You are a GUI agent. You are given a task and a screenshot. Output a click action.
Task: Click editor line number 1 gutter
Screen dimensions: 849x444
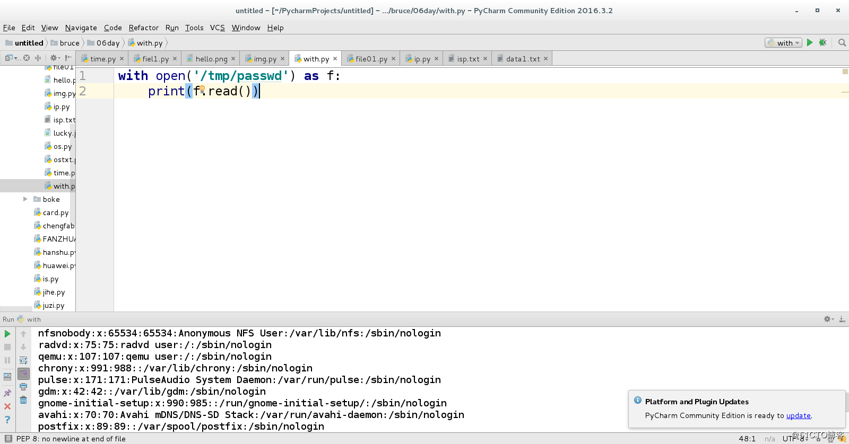(x=82, y=76)
